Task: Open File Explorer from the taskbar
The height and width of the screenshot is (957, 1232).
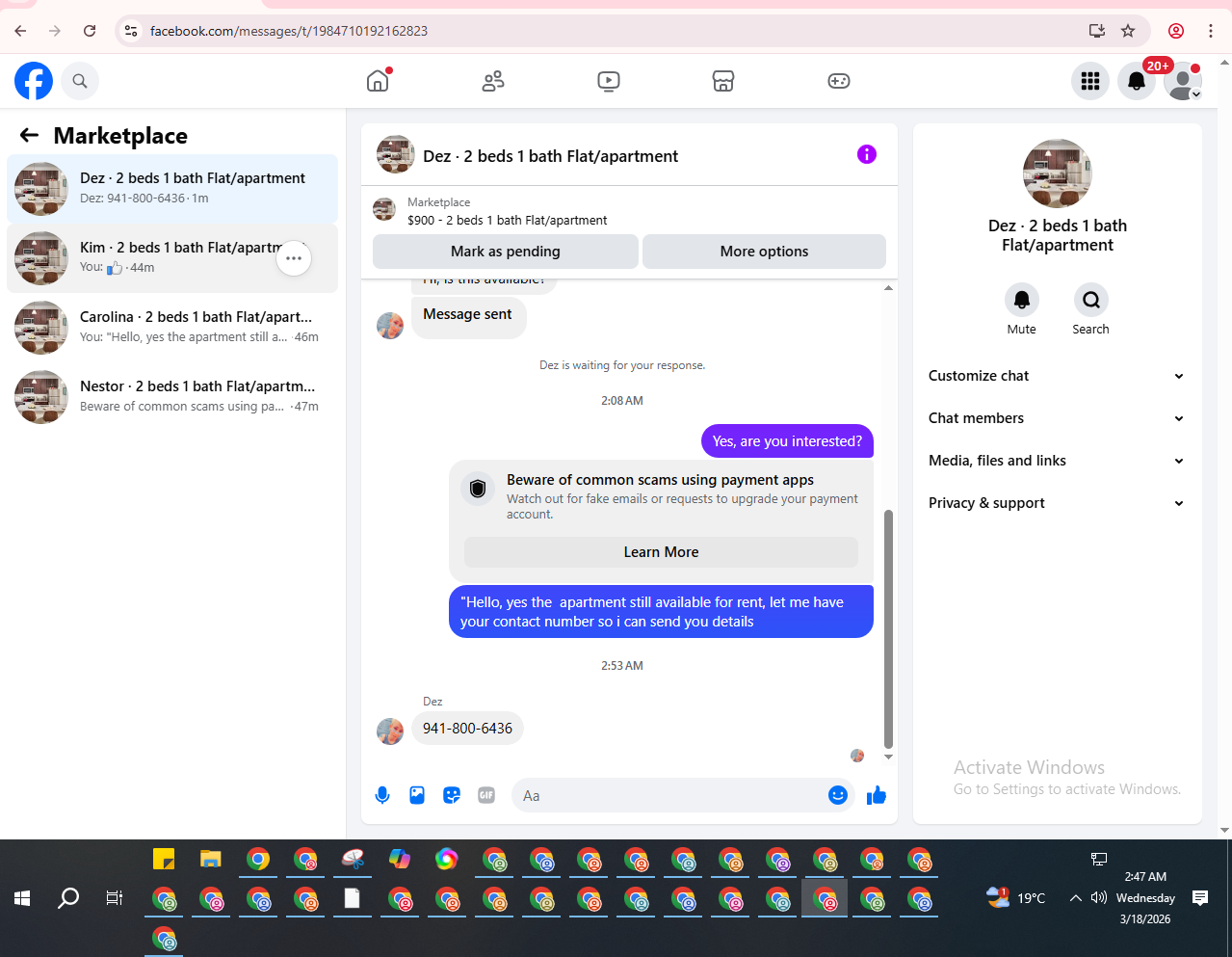Action: click(x=211, y=859)
